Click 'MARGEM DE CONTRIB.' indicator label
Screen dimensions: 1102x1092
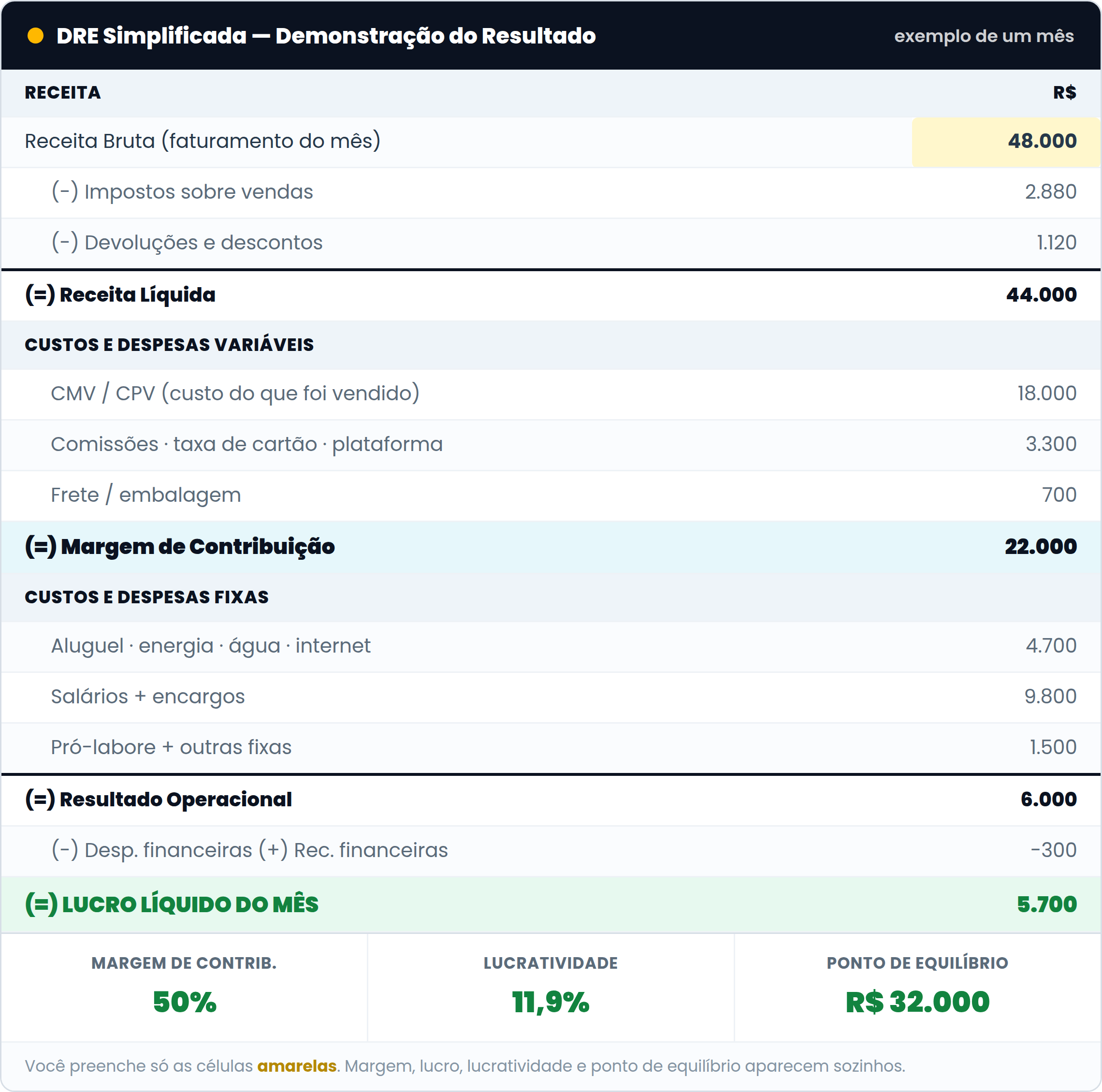(184, 963)
